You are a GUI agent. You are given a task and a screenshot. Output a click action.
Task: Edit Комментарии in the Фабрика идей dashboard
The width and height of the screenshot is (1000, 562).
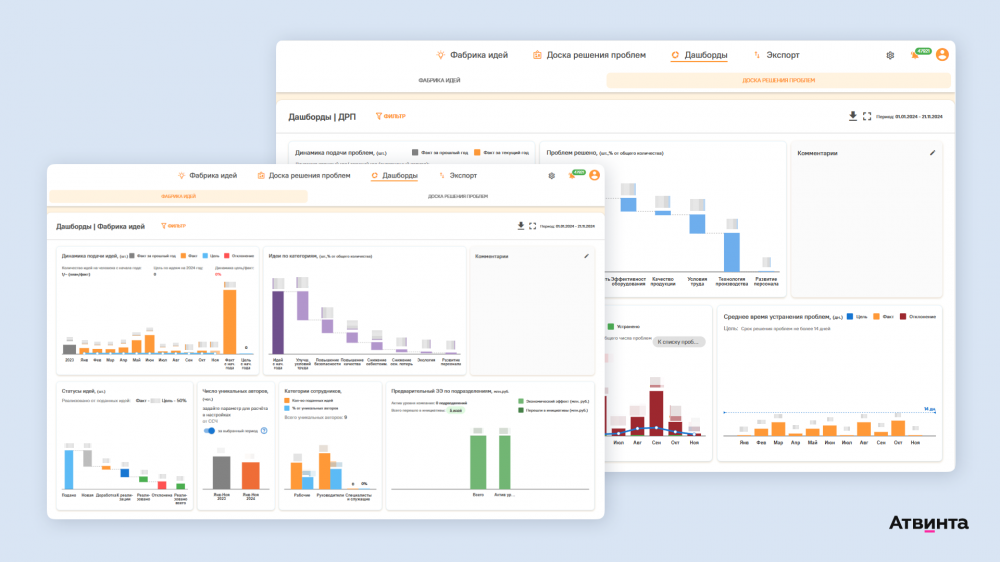[587, 256]
